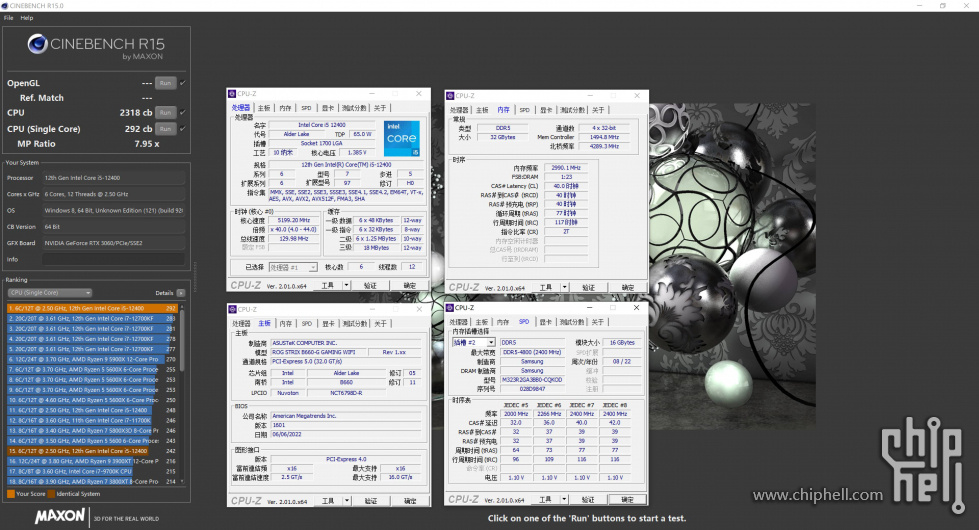979x530 pixels.
Task: Click CPU-Z title icon of the SPD window
Action: click(450, 308)
